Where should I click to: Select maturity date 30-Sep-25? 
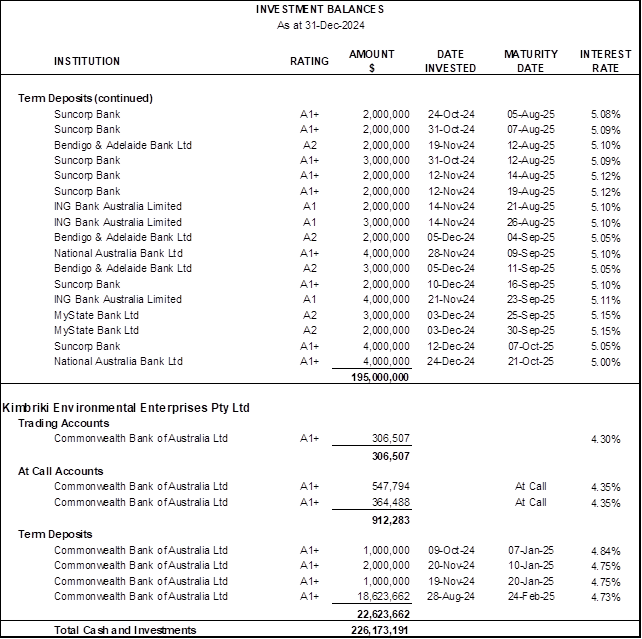531,330
